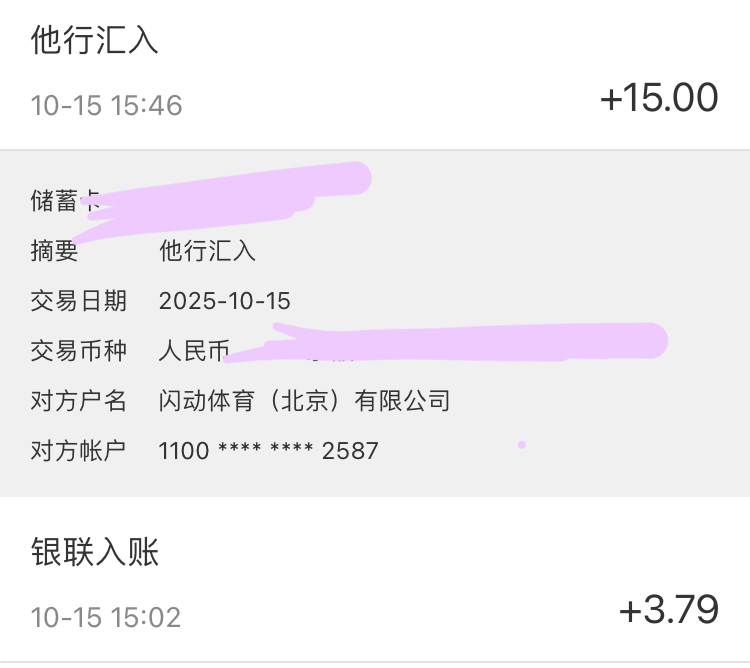Image resolution: width=750 pixels, height=668 pixels.
Task: Select the 2025-10-15 transaction date value
Action: 225,300
